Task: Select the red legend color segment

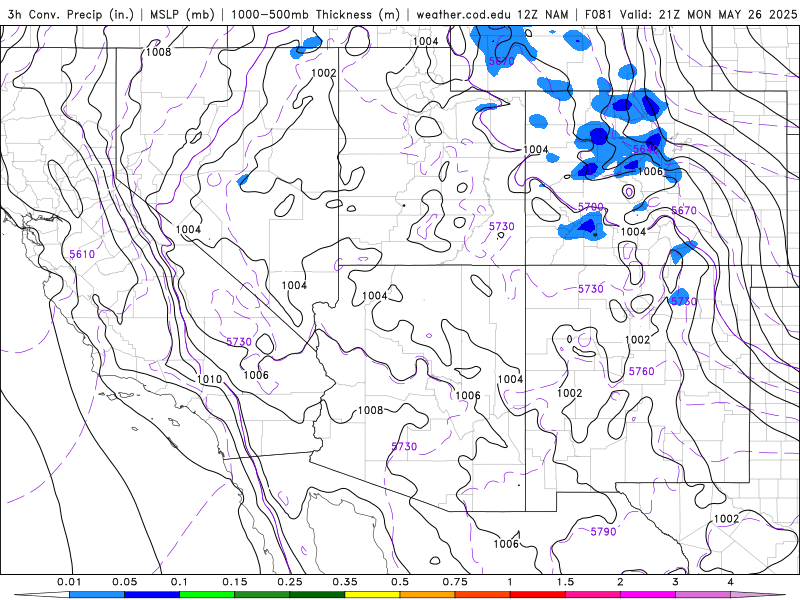Action: (538, 595)
